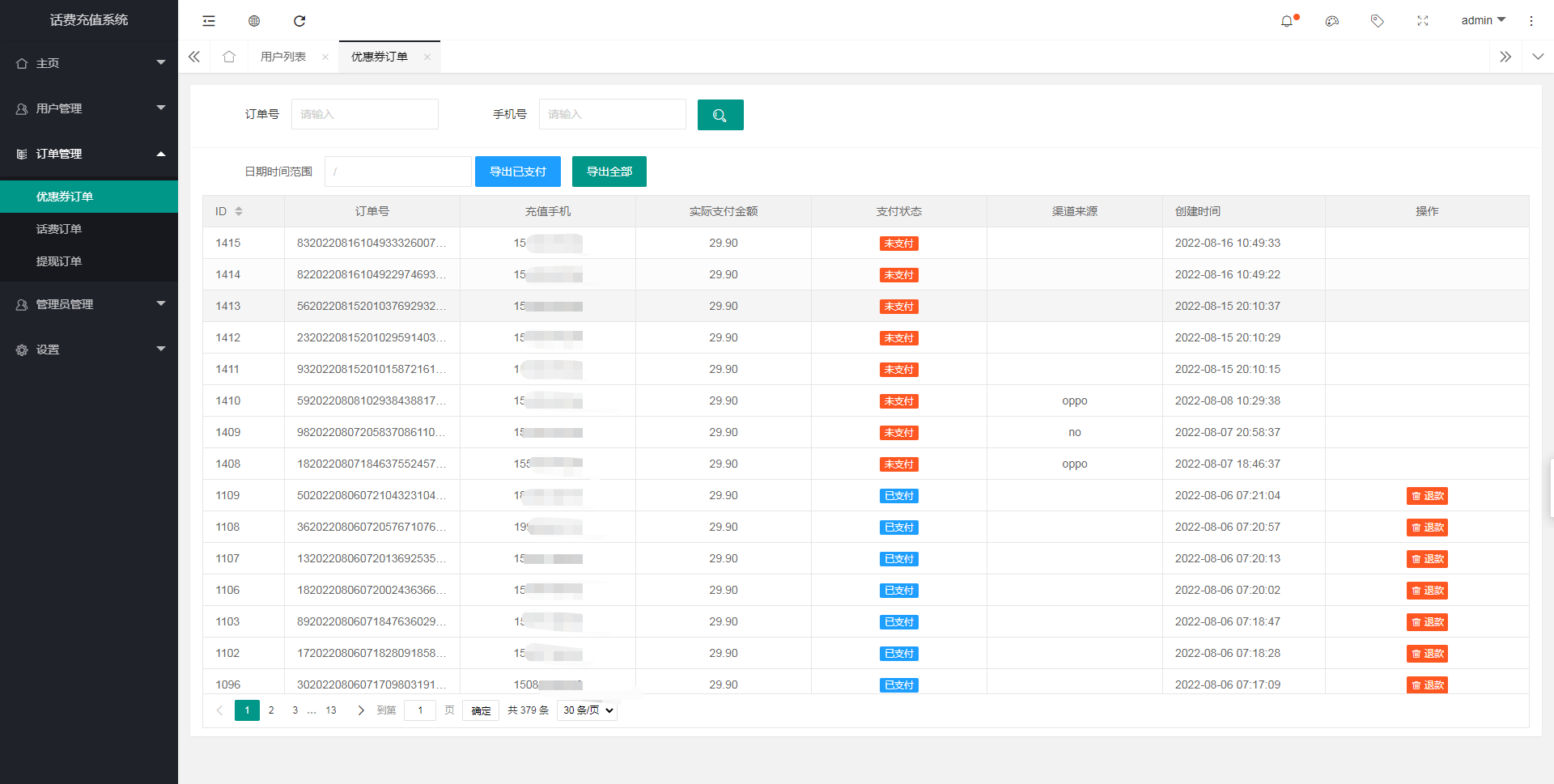
Task: Focus the 订单号 input field
Action: tap(365, 114)
